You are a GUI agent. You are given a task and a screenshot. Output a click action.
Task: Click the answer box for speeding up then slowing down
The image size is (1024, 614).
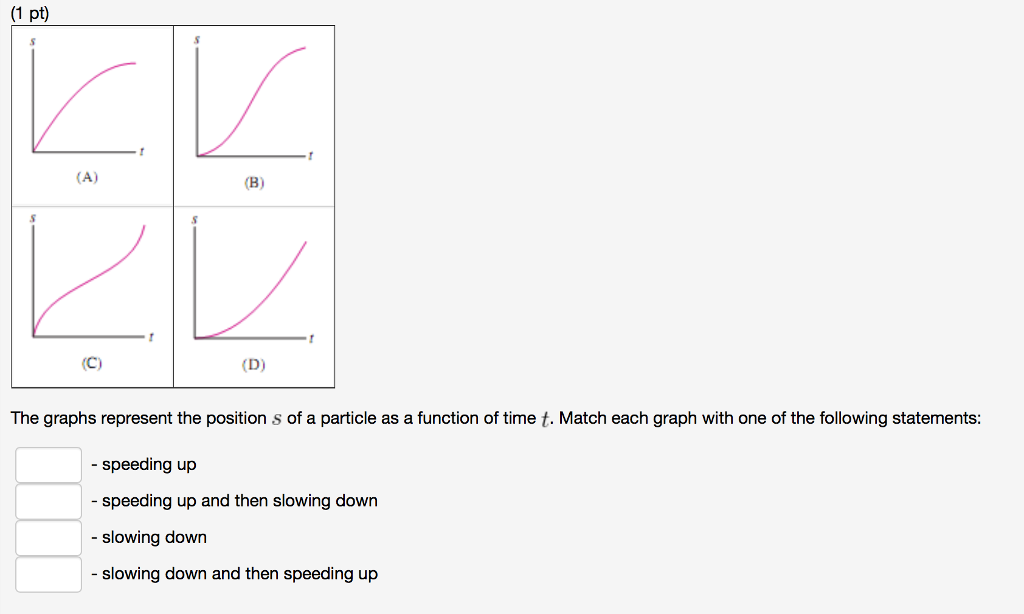click(48, 501)
